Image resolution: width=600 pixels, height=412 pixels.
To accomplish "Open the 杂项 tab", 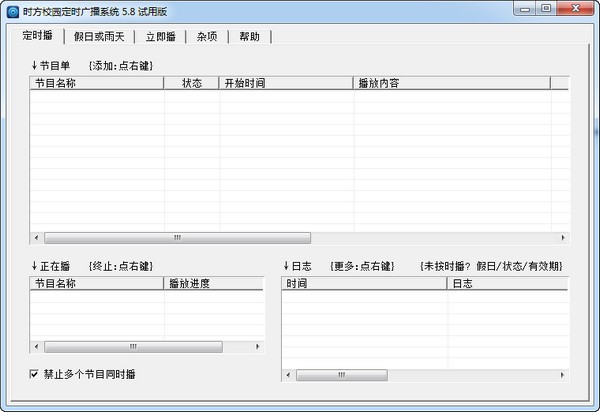I will 207,37.
